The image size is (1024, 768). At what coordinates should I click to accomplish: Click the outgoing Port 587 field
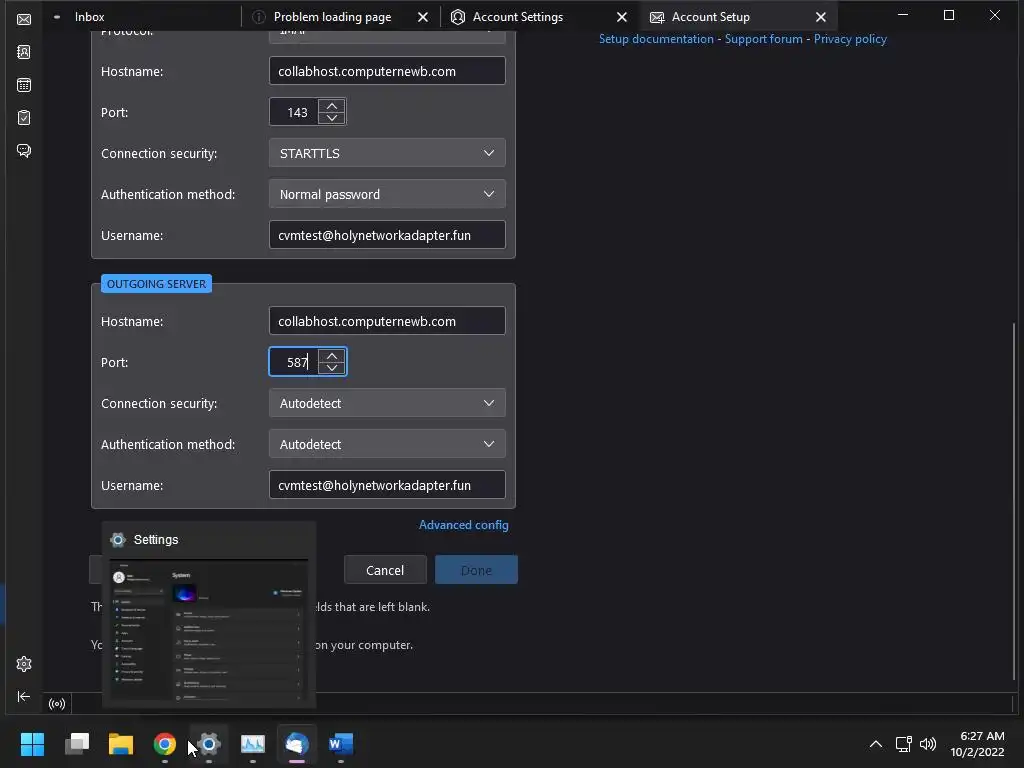click(295, 362)
